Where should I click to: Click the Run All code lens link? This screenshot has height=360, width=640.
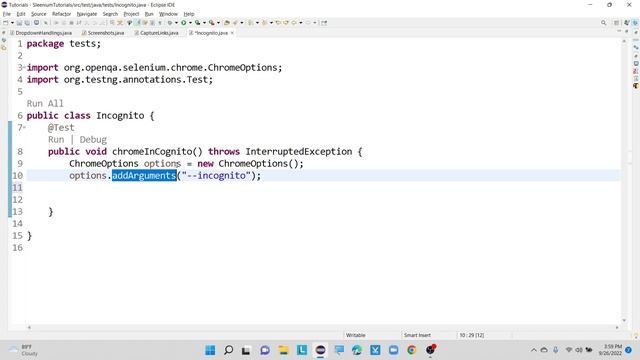45,104
